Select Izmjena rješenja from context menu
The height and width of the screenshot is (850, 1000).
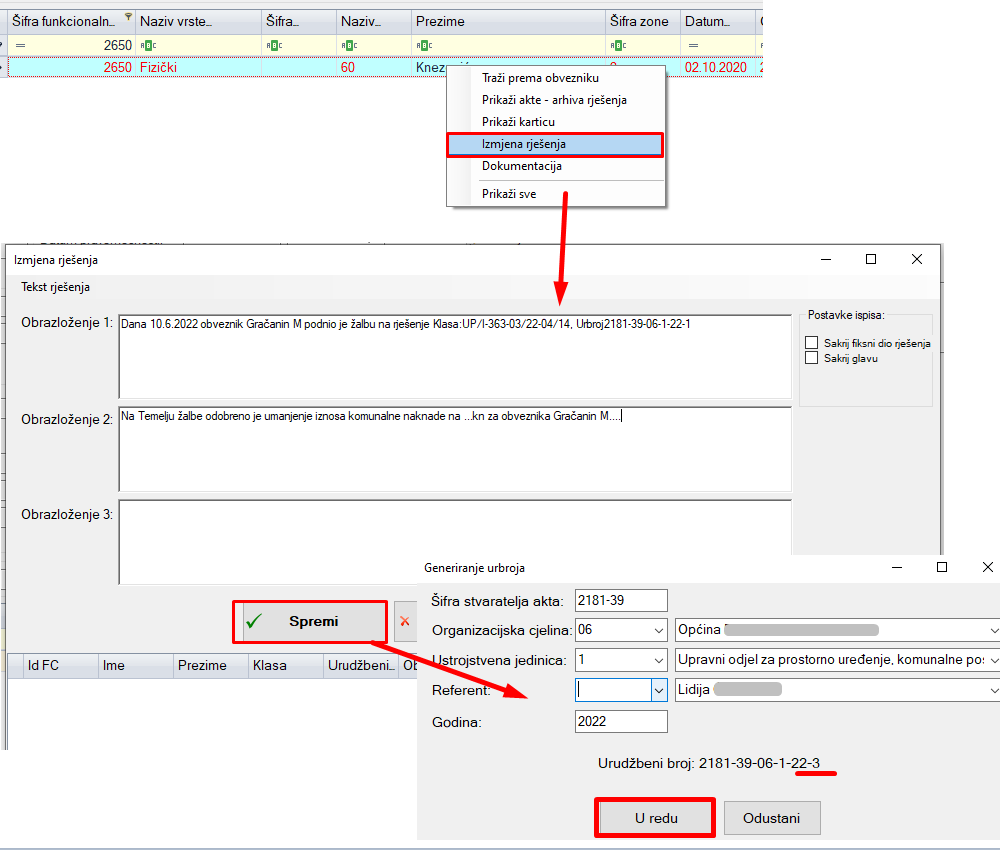[554, 144]
